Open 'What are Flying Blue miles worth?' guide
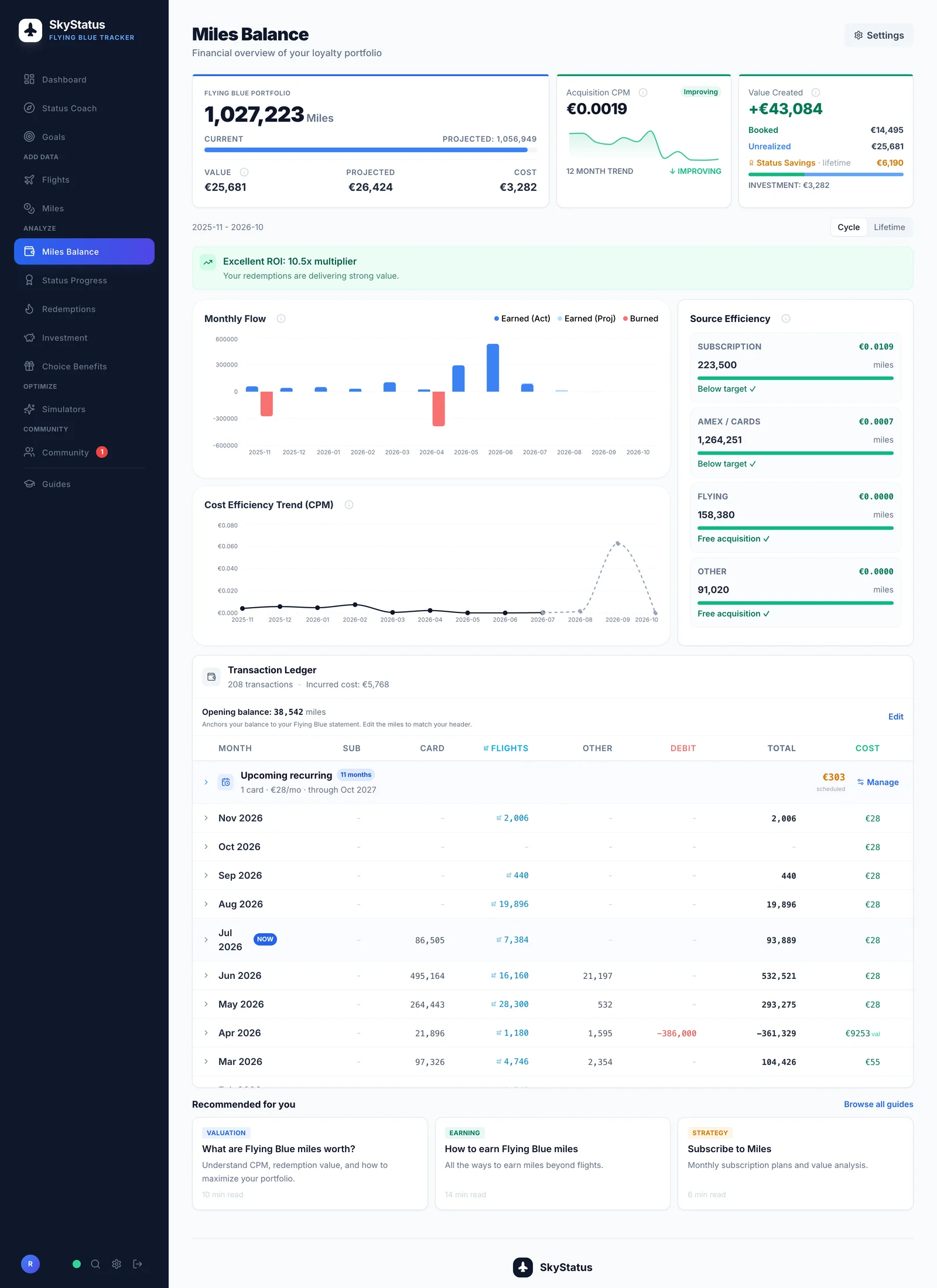Image resolution: width=937 pixels, height=1288 pixels. click(310, 1163)
